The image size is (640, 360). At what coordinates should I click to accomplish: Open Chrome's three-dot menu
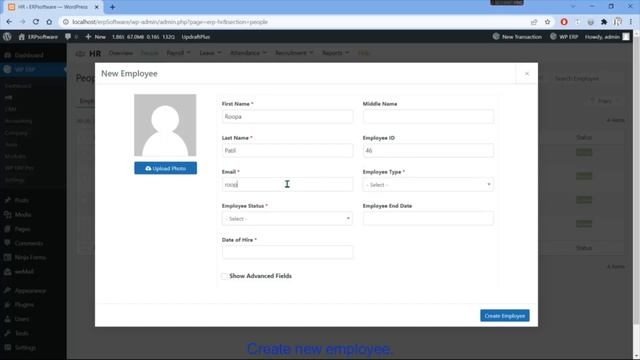click(631, 22)
